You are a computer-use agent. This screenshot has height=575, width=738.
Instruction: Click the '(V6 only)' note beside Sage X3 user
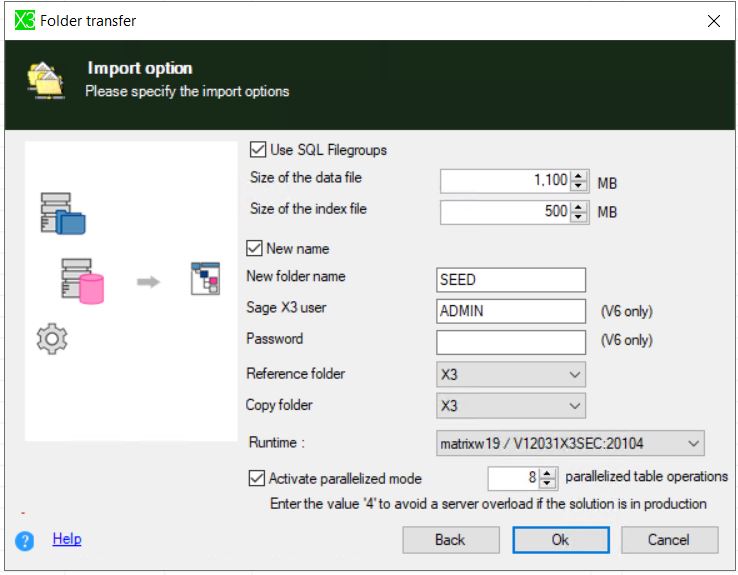[626, 311]
